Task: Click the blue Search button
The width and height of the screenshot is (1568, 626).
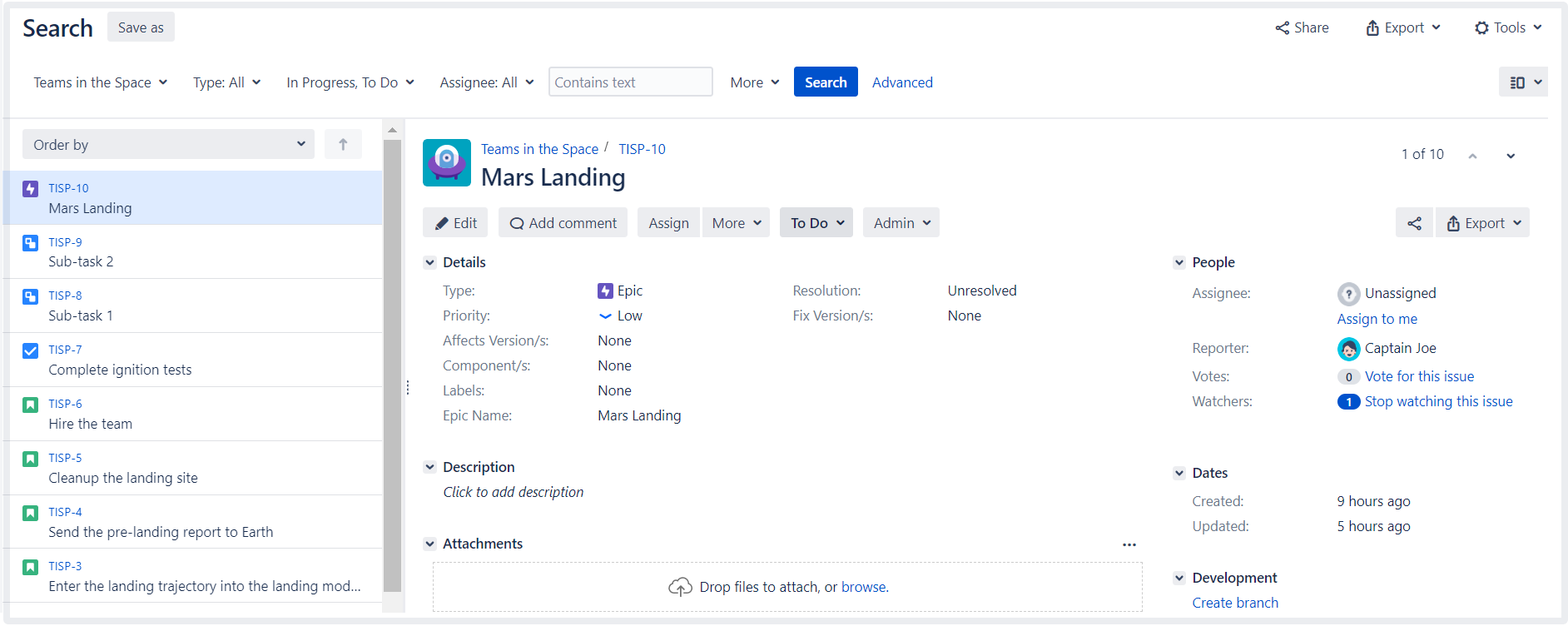Action: pyautogui.click(x=825, y=82)
